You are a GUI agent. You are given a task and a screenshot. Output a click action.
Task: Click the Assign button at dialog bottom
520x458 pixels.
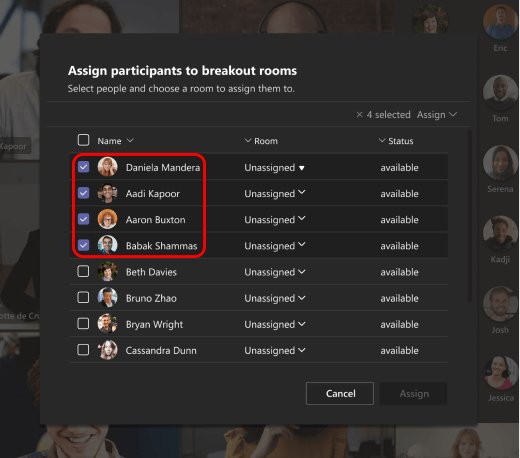[x=413, y=393]
